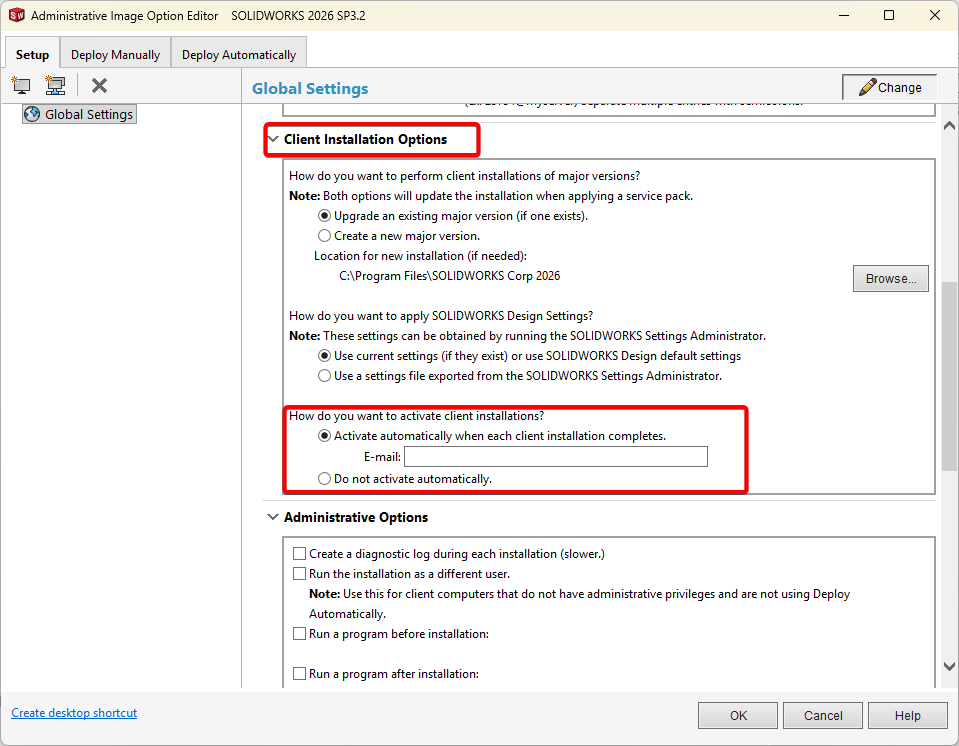The width and height of the screenshot is (959, 746).
Task: Check Run the installation as different user
Action: tap(299, 574)
